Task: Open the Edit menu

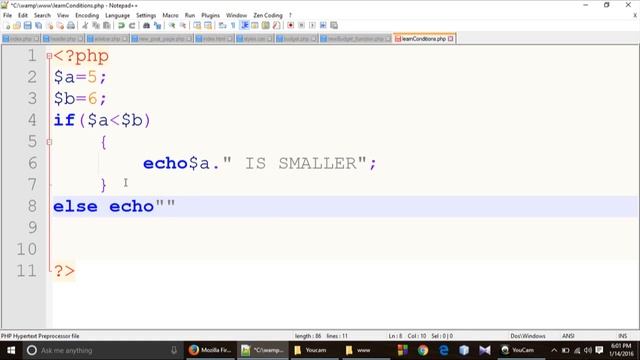Action: pyautogui.click(x=22, y=16)
